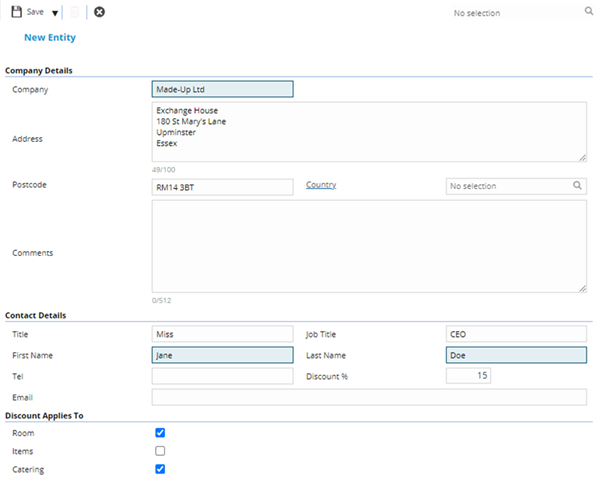Click the top-right search magnifier icon
Image resolution: width=600 pixels, height=489 pixels.
click(588, 13)
